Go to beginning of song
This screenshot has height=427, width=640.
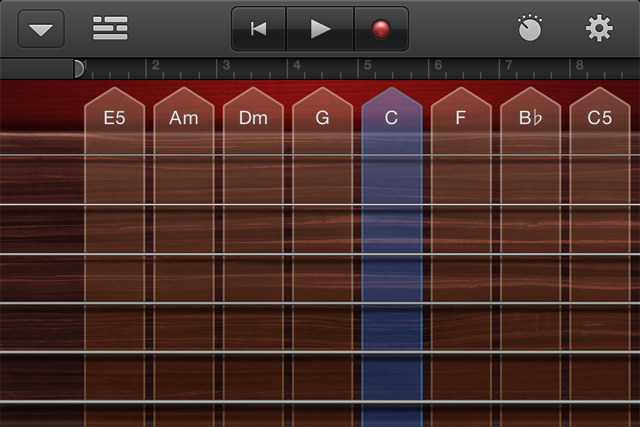(259, 29)
